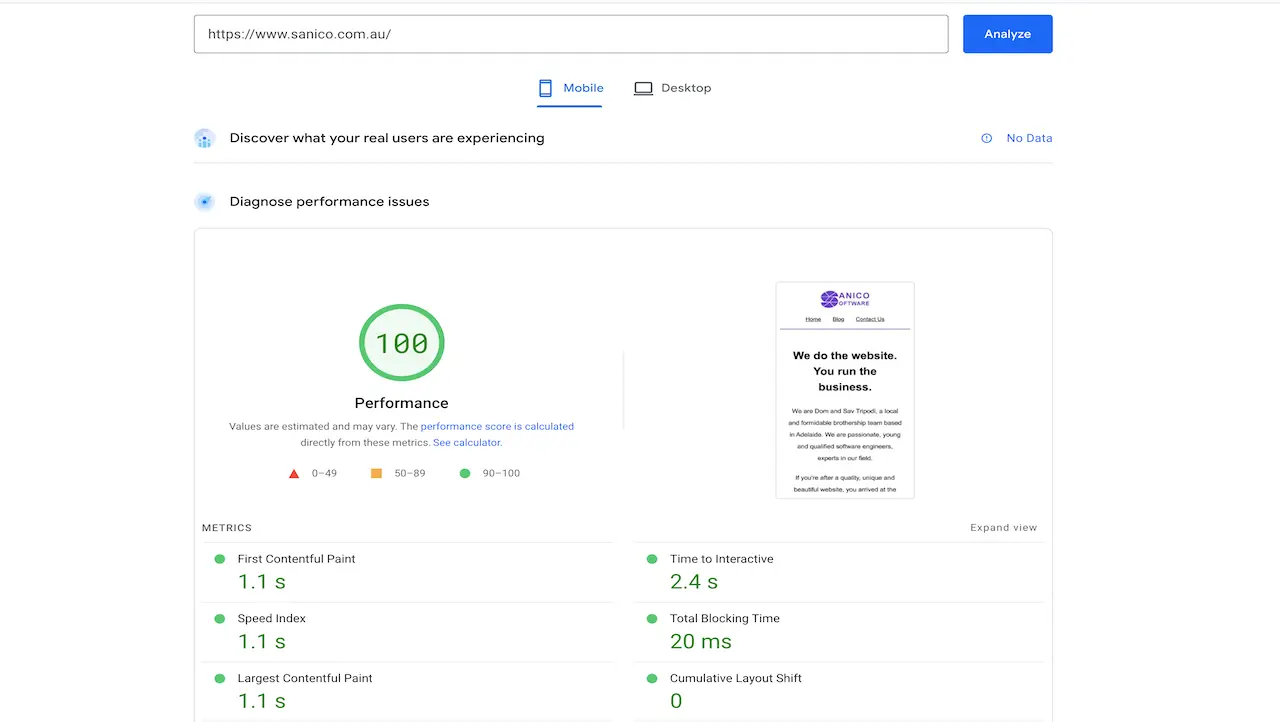Open Expand view for metrics
The image size is (1280, 722).
(x=1003, y=527)
